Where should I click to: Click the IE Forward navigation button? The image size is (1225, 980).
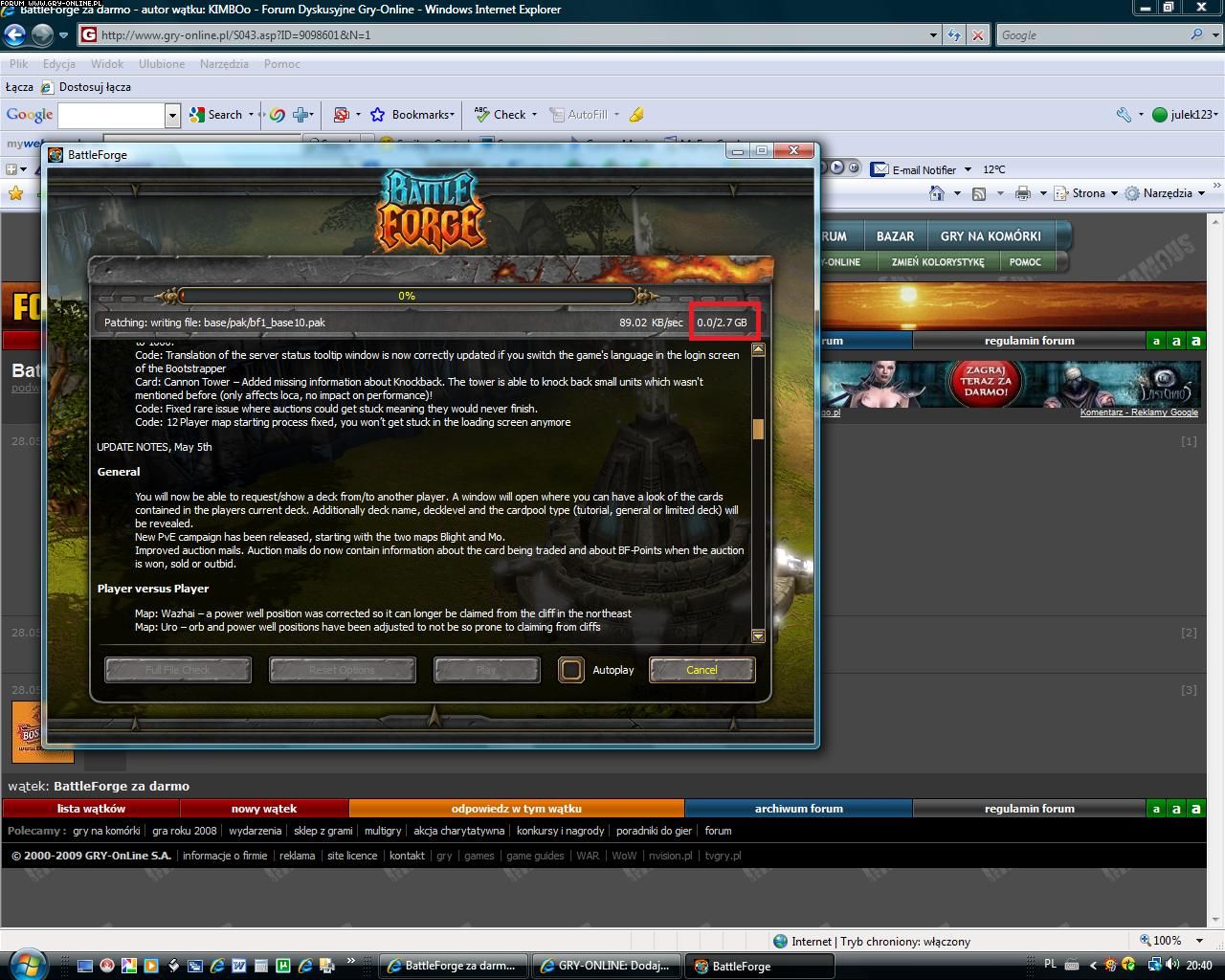pyautogui.click(x=42, y=35)
